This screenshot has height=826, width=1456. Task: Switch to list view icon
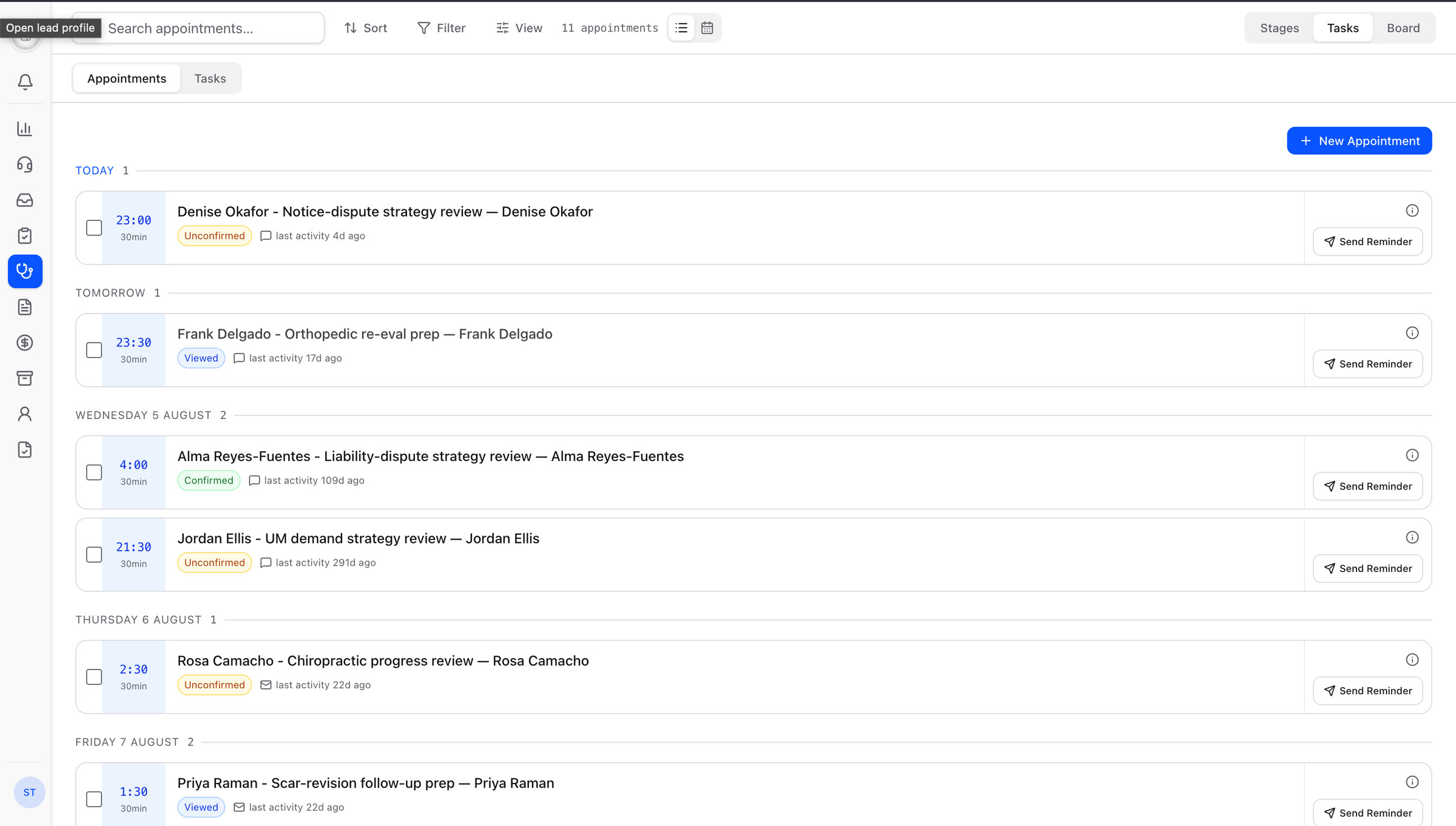(681, 28)
